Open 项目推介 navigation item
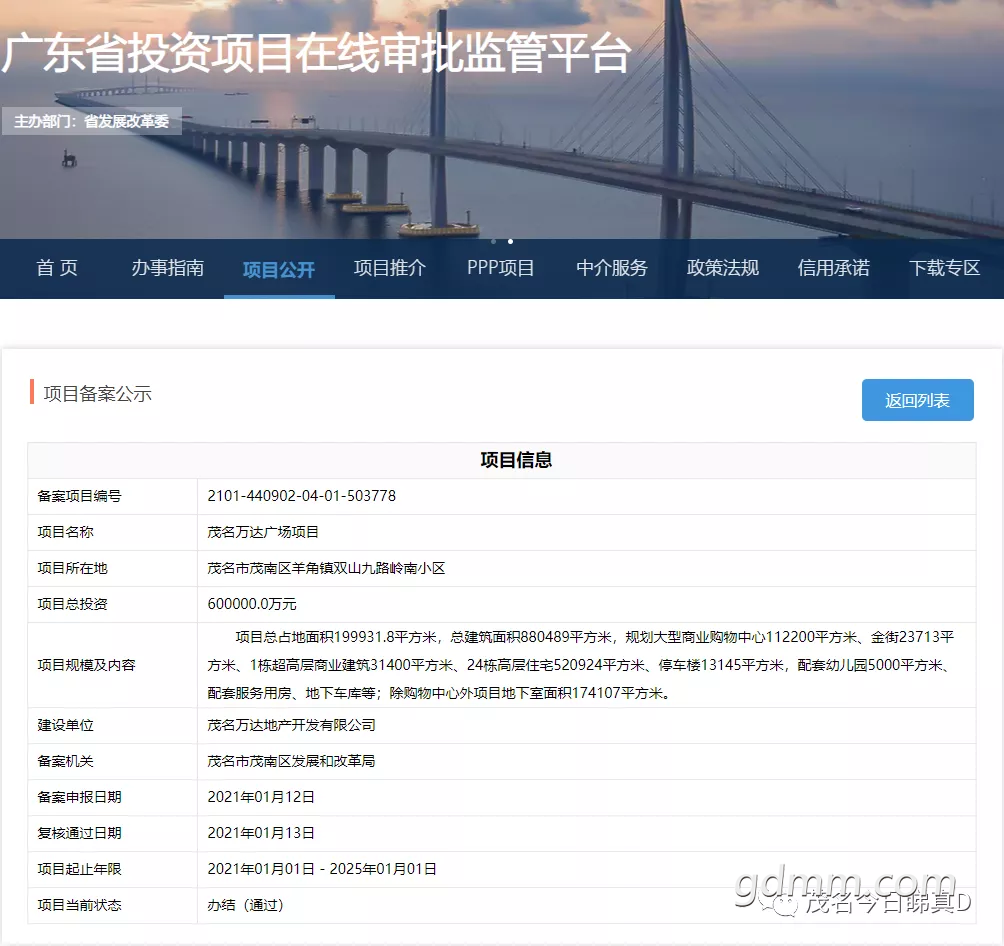This screenshot has width=1004, height=946. [389, 268]
